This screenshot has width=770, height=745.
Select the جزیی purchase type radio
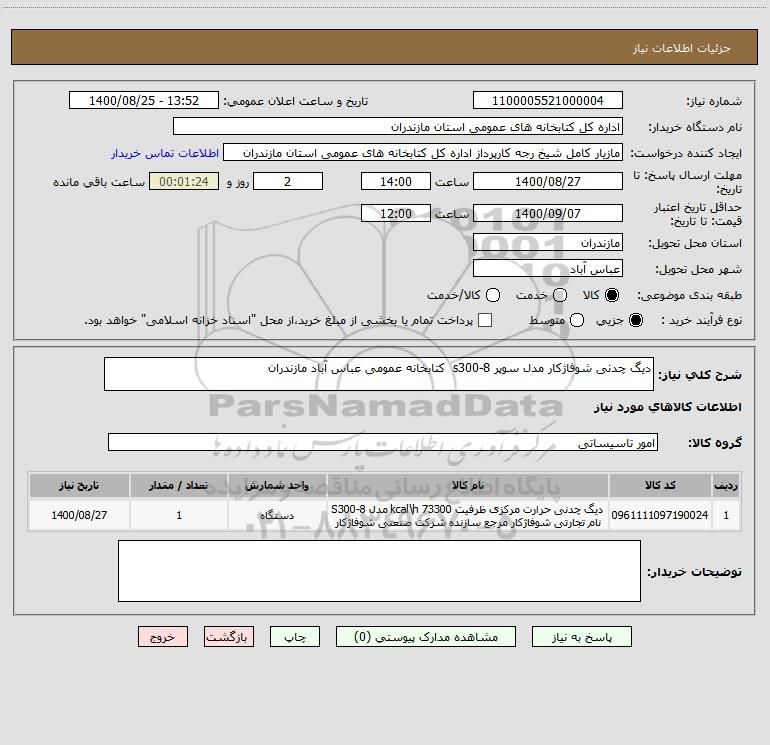(x=636, y=320)
